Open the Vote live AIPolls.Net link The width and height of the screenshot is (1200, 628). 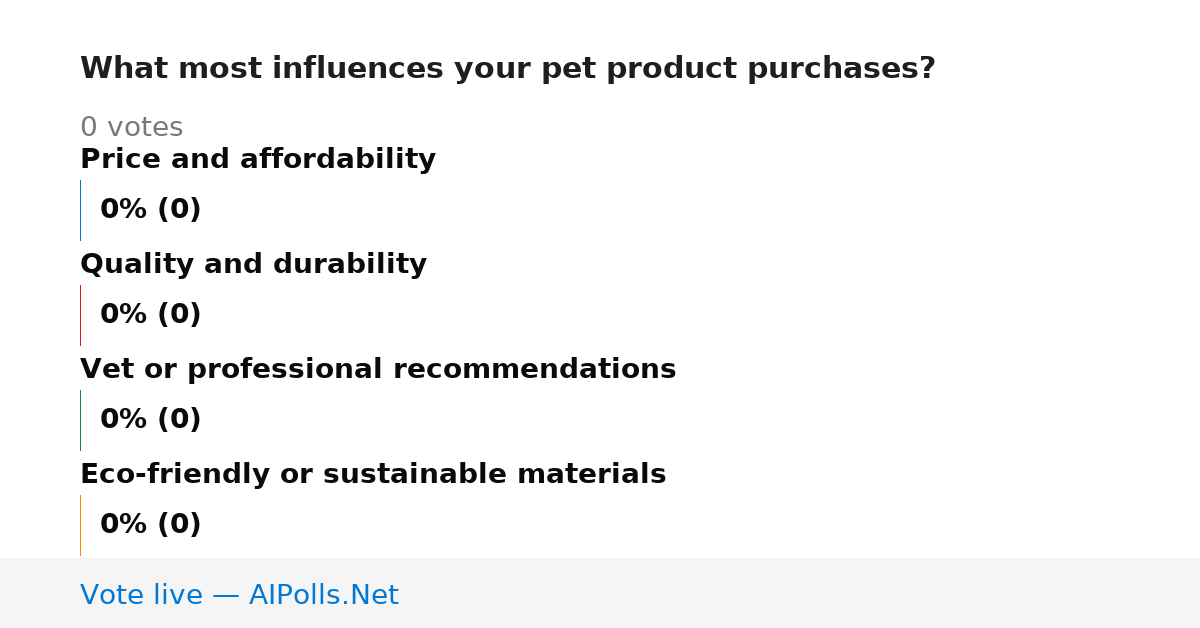pos(239,596)
